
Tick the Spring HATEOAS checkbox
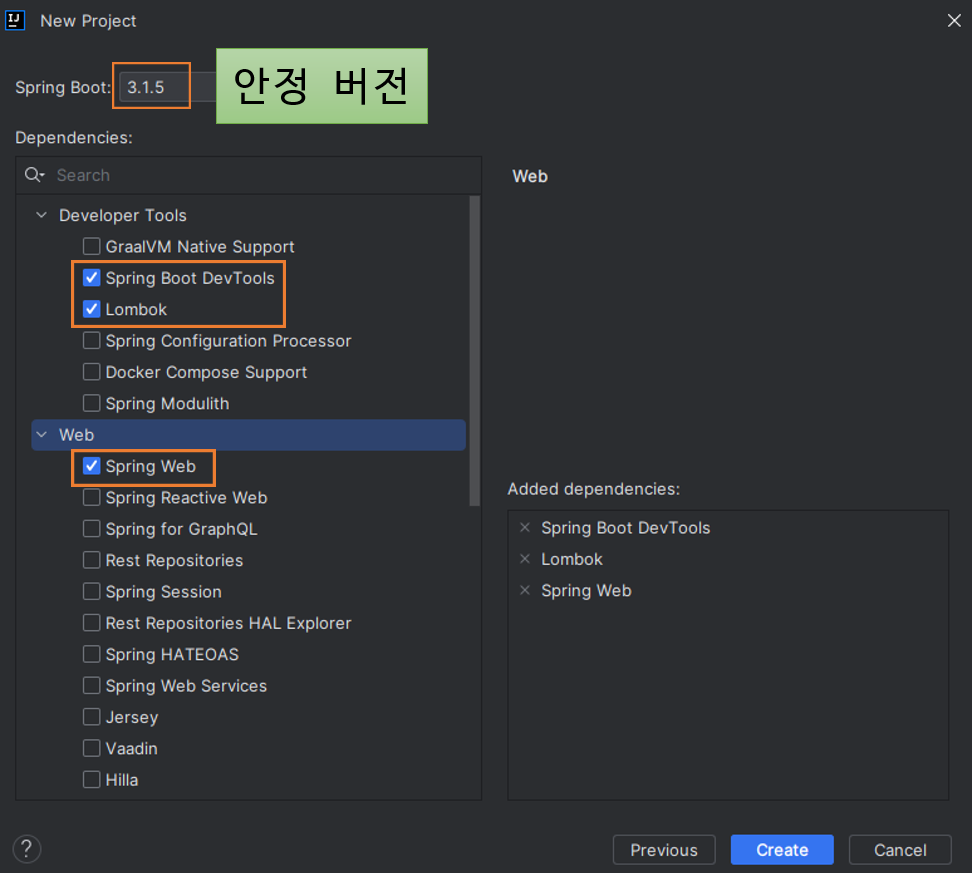coord(92,654)
